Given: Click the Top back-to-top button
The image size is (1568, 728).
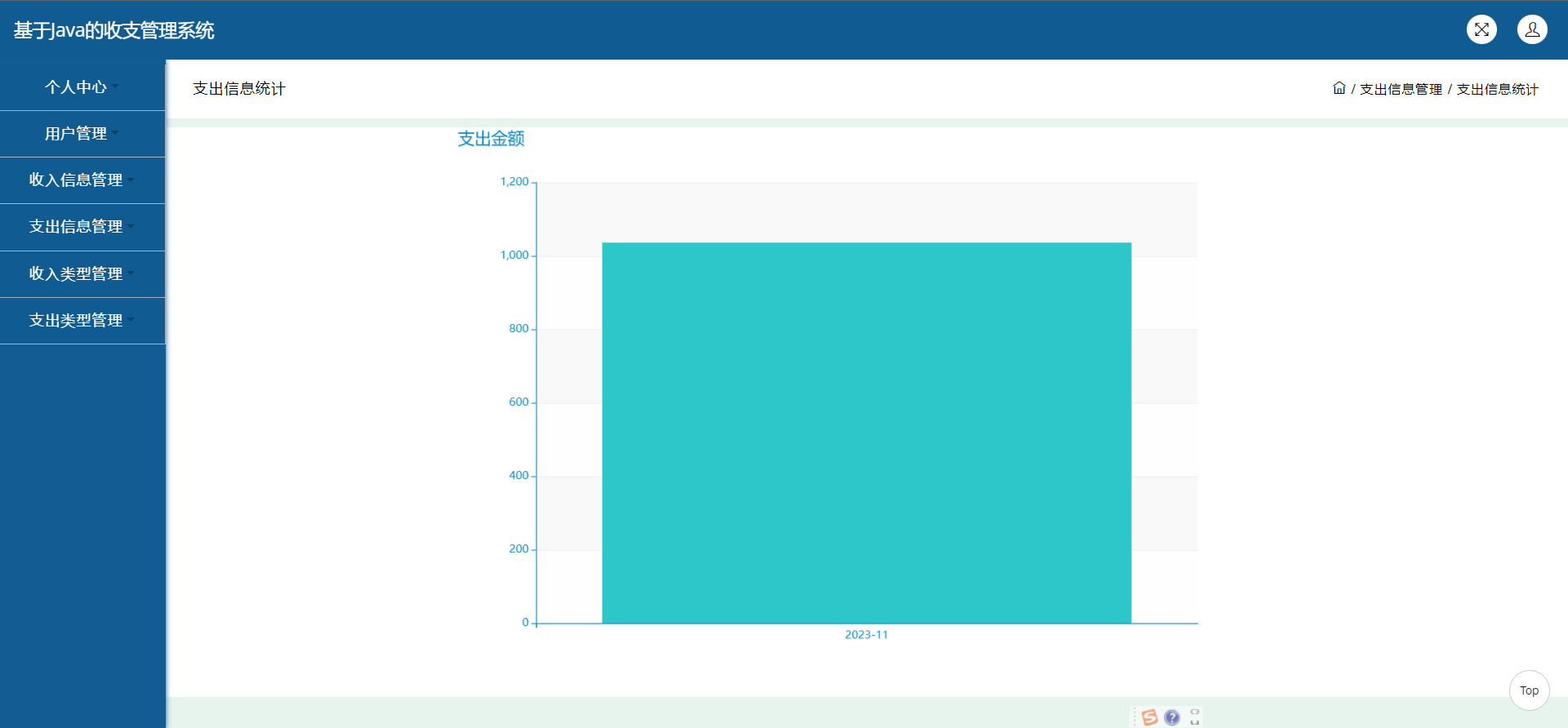Looking at the screenshot, I should [x=1529, y=690].
